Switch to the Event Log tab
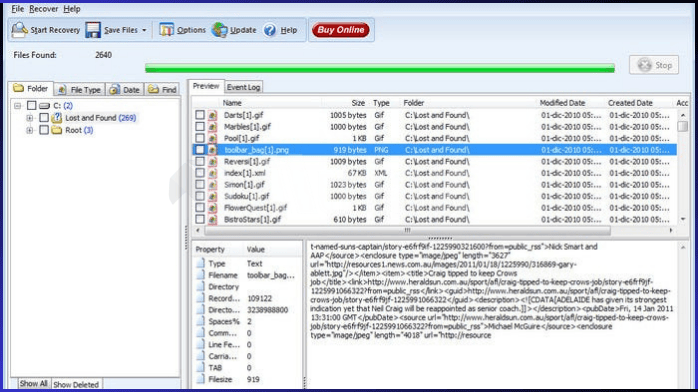The height and width of the screenshot is (392, 698). click(243, 87)
